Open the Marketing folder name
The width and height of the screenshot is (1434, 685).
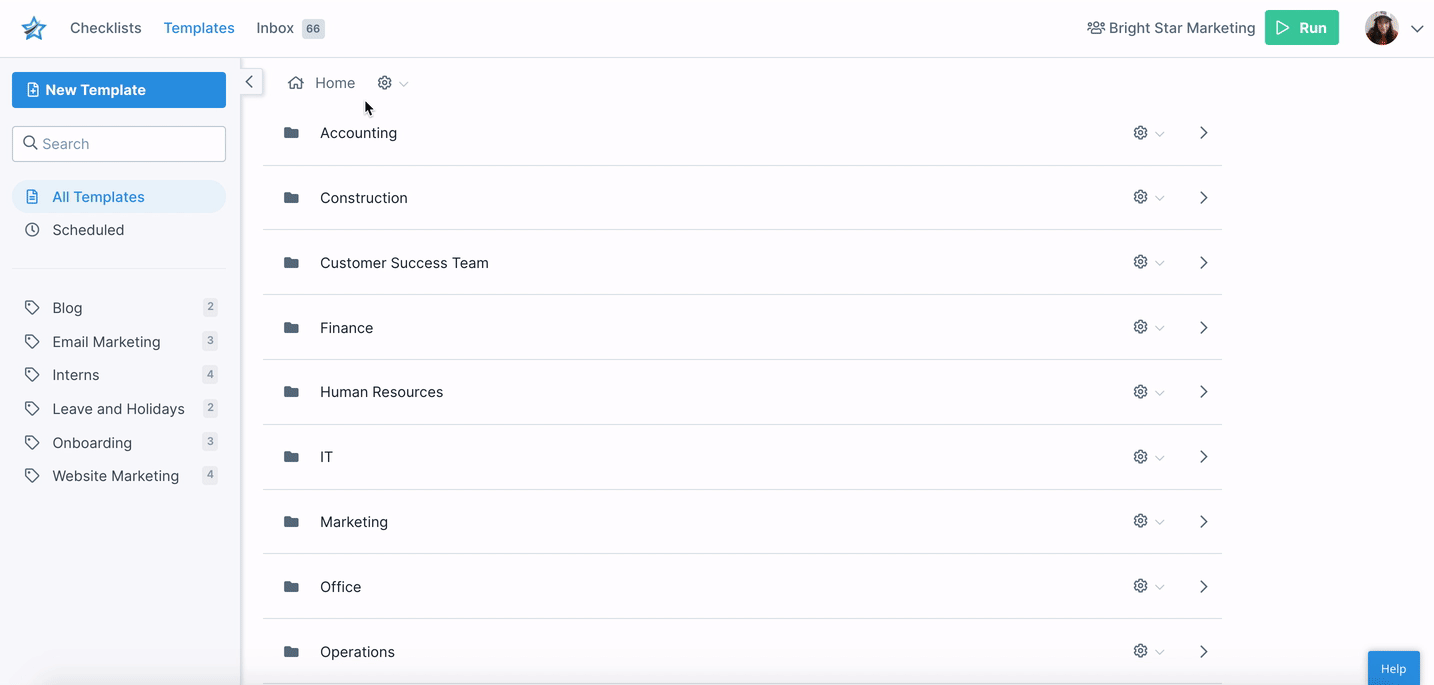point(354,522)
